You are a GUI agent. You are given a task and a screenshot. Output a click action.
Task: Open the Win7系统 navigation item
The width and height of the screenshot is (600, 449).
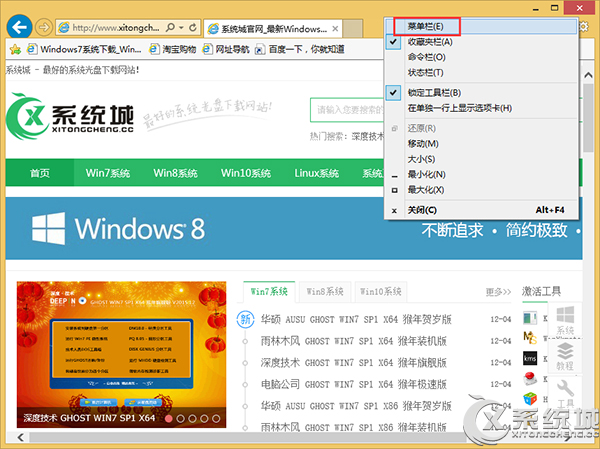(108, 173)
